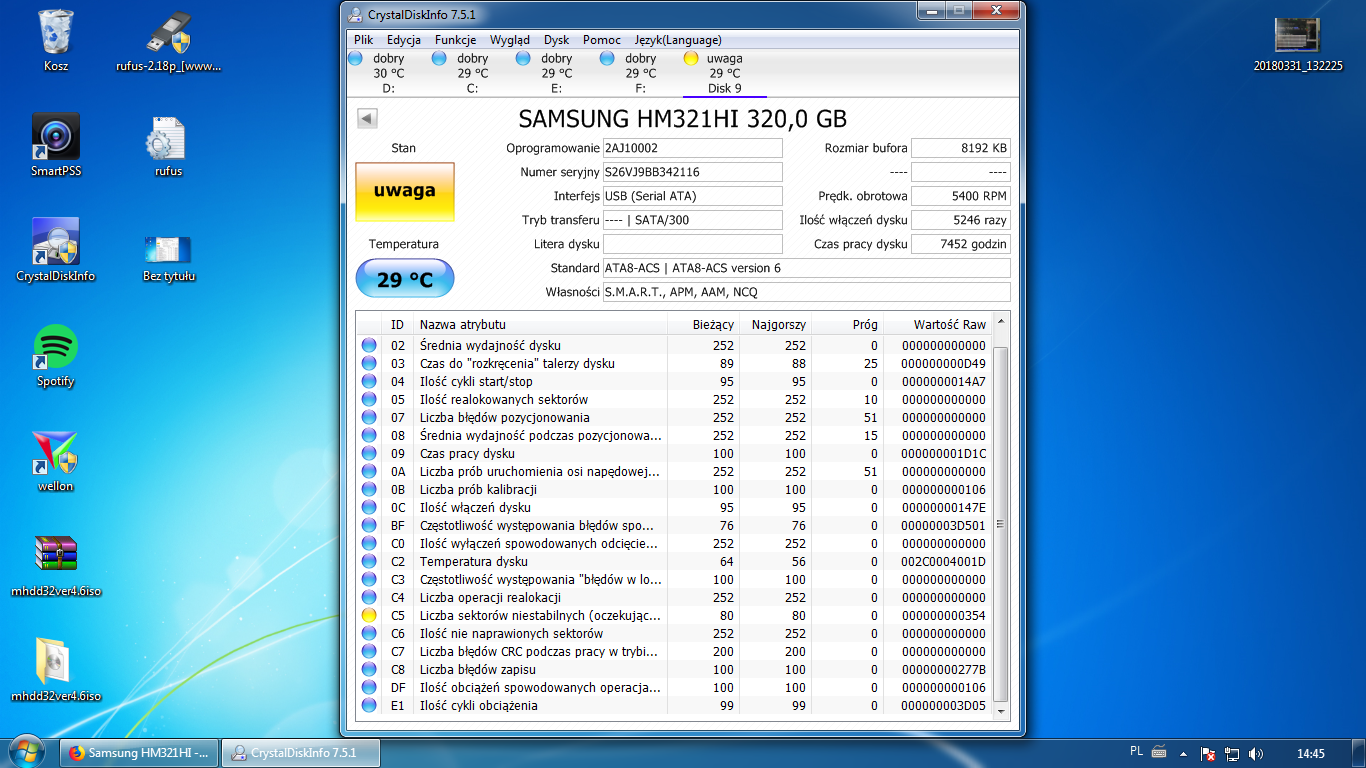
Task: Click the Bieżący column header
Action: pyautogui.click(x=703, y=325)
